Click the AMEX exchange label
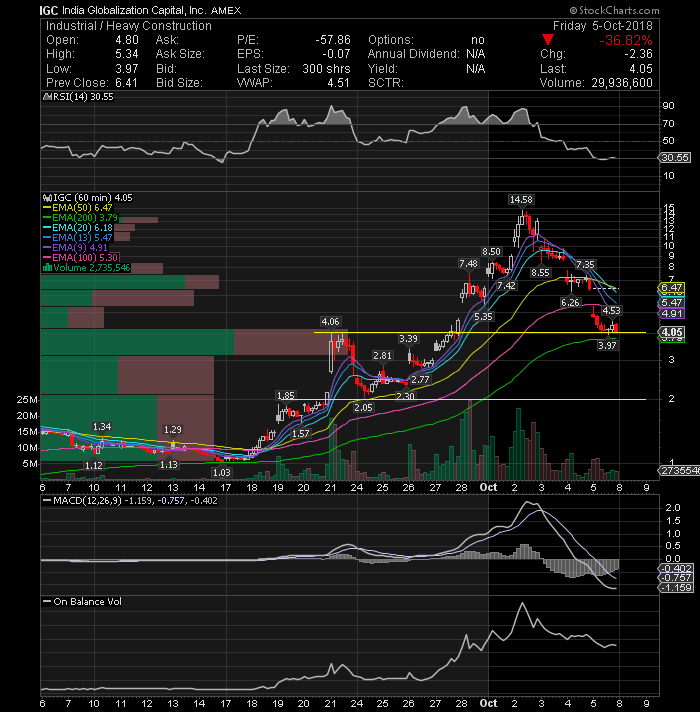Screen dimensions: 700x712 tap(226, 10)
